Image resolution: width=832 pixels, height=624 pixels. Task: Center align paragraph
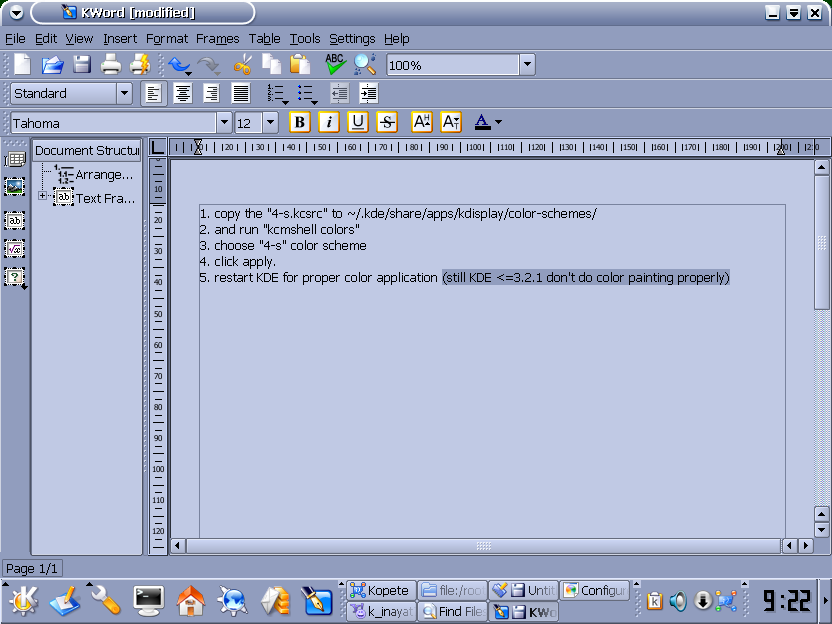(x=183, y=94)
